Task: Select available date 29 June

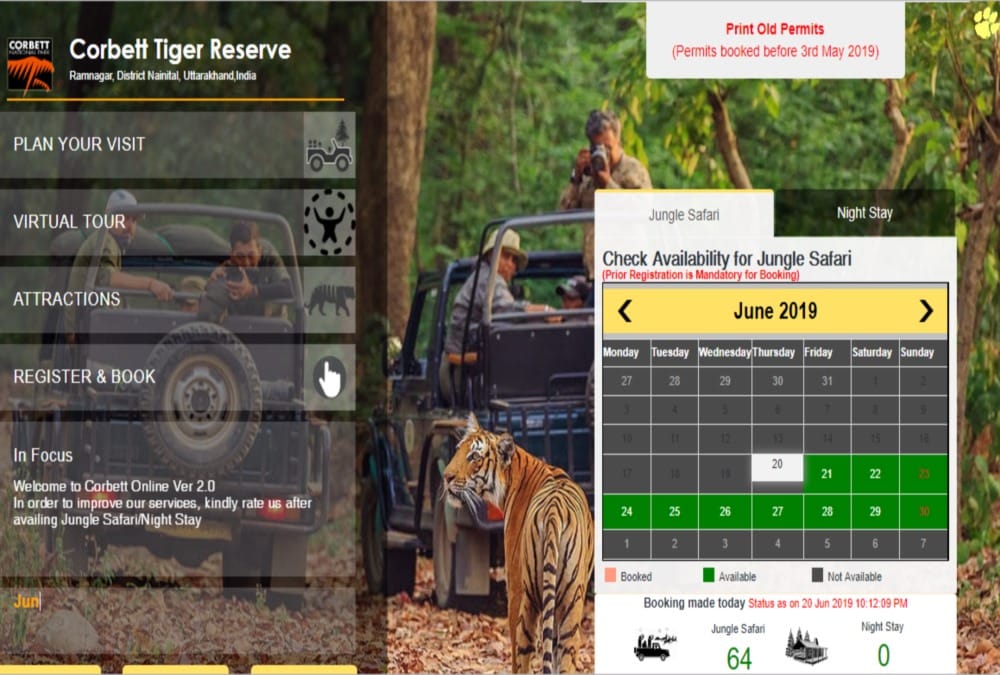Action: coord(875,512)
